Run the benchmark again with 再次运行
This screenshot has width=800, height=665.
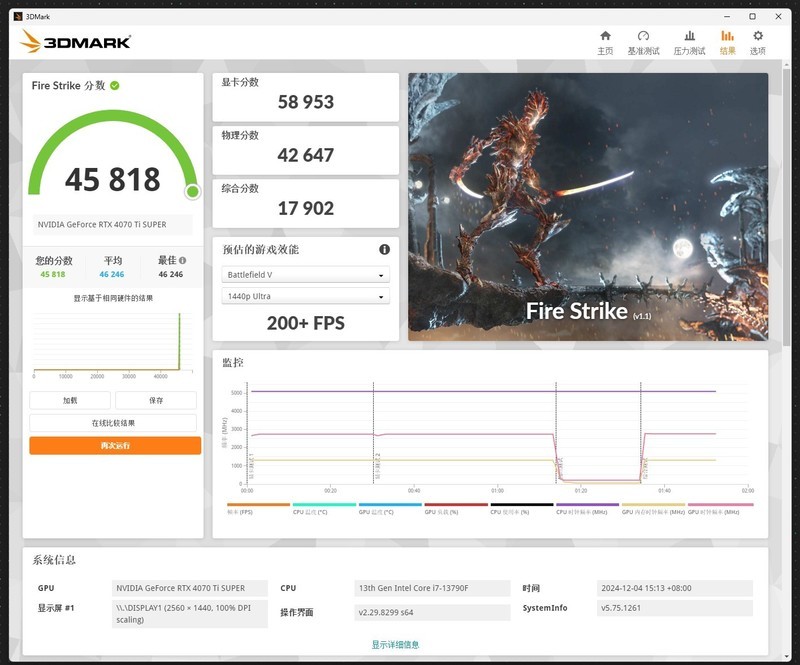point(116,445)
